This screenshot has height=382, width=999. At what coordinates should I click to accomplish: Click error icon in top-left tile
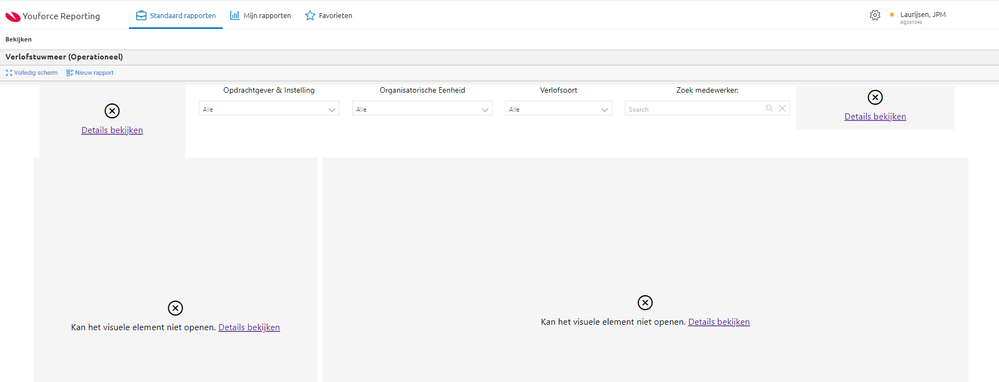pyautogui.click(x=112, y=111)
